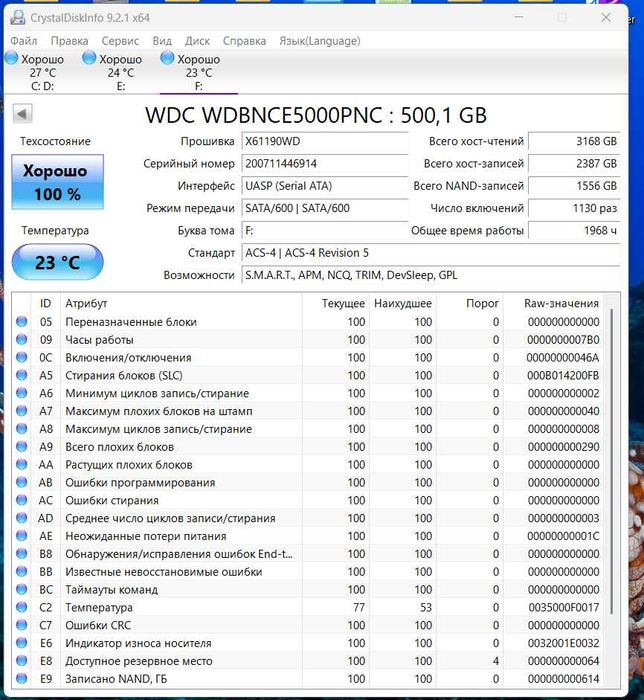Open the Язык(Language) menu

(320, 41)
